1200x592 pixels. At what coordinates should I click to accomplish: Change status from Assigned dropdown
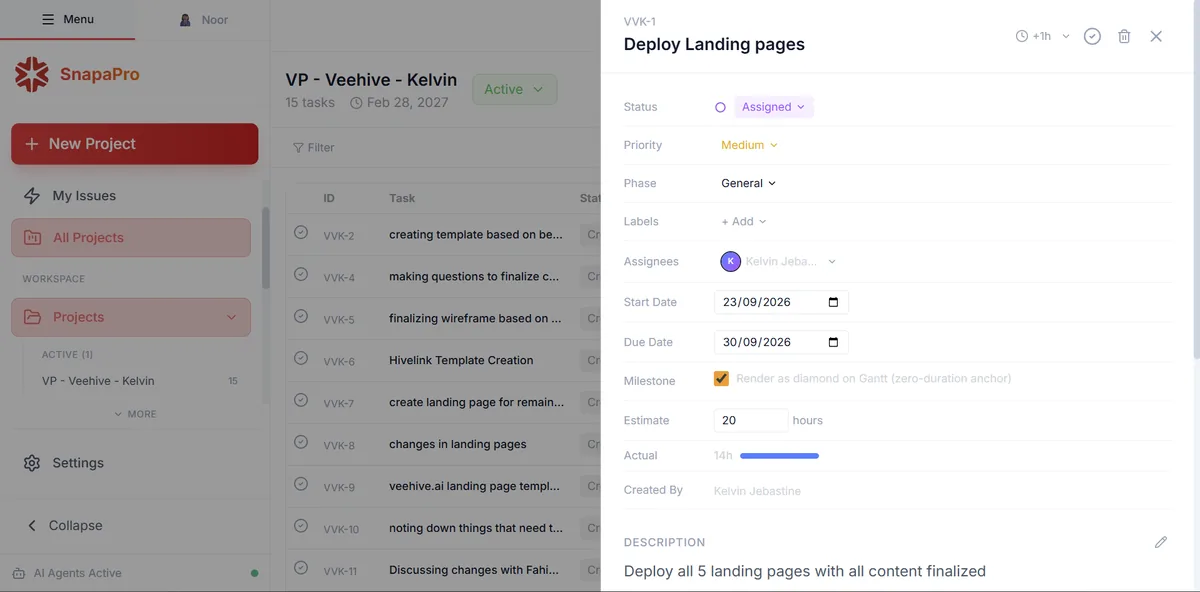pos(774,107)
